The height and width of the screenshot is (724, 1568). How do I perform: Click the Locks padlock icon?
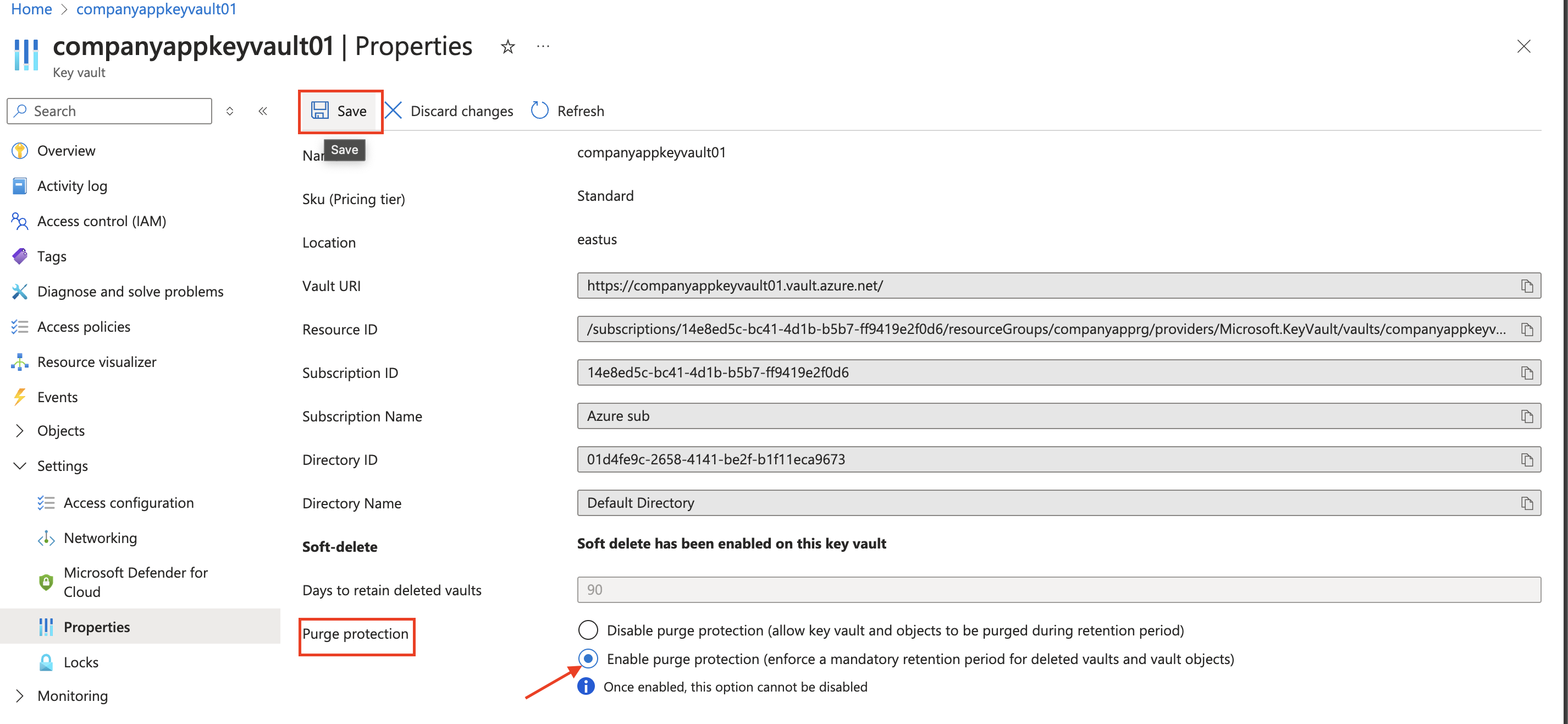click(x=46, y=662)
